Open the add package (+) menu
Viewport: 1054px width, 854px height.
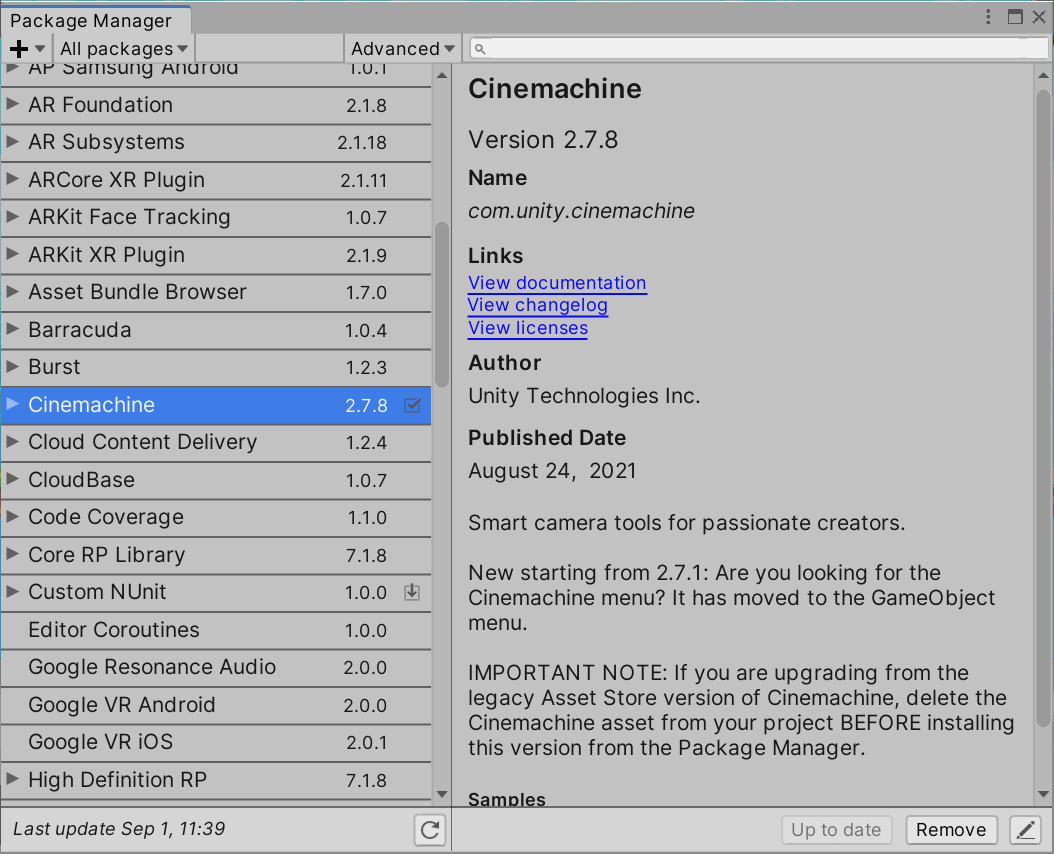25,47
